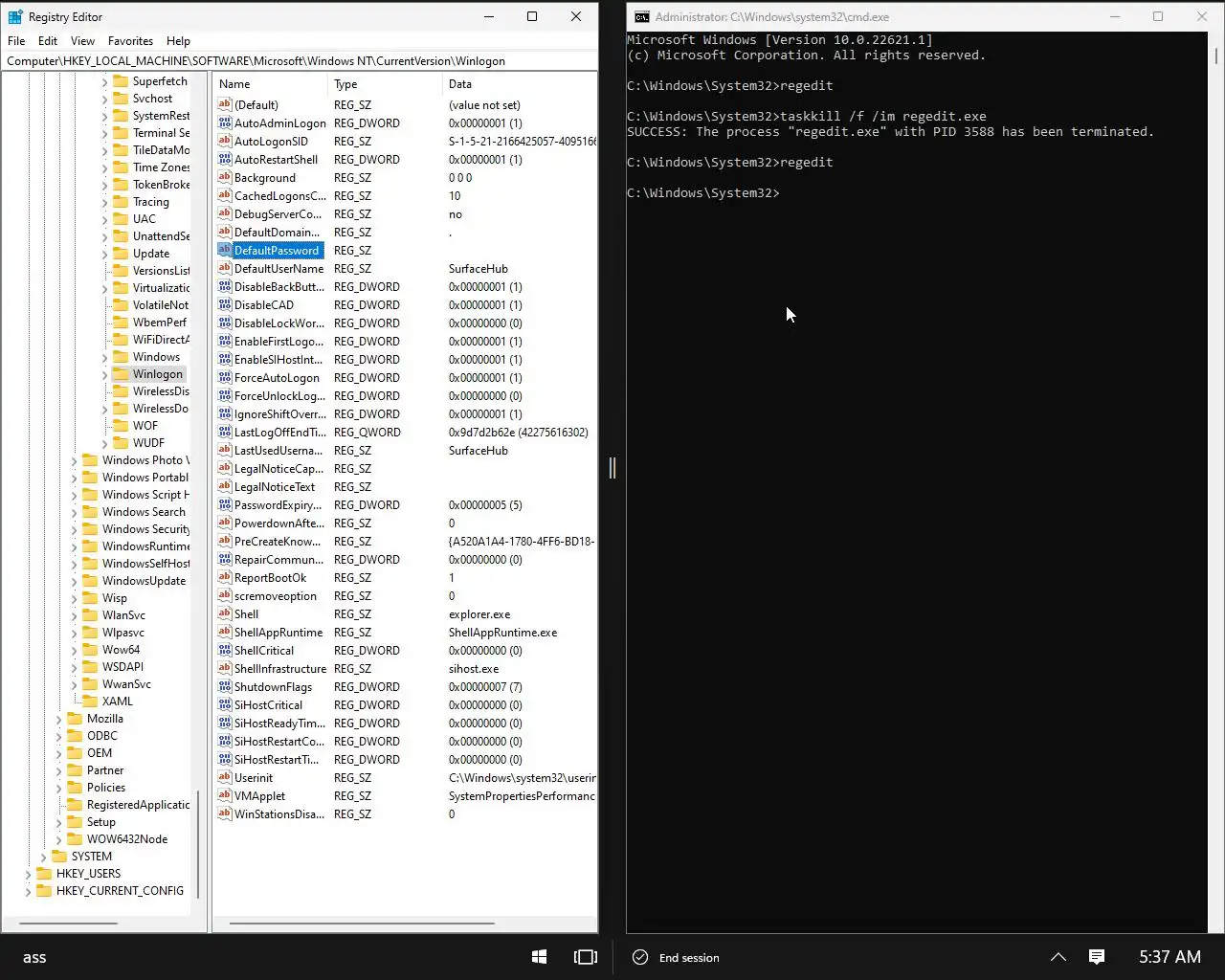Viewport: 1225px width, 980px height.
Task: Click the Shell string value icon
Action: tap(225, 613)
